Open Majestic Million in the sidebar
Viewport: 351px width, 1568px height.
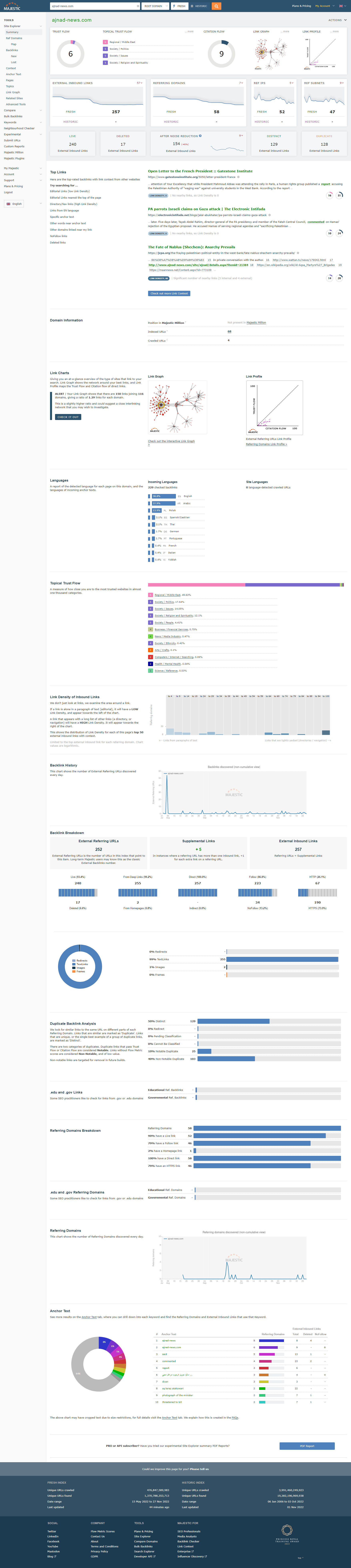[13, 152]
